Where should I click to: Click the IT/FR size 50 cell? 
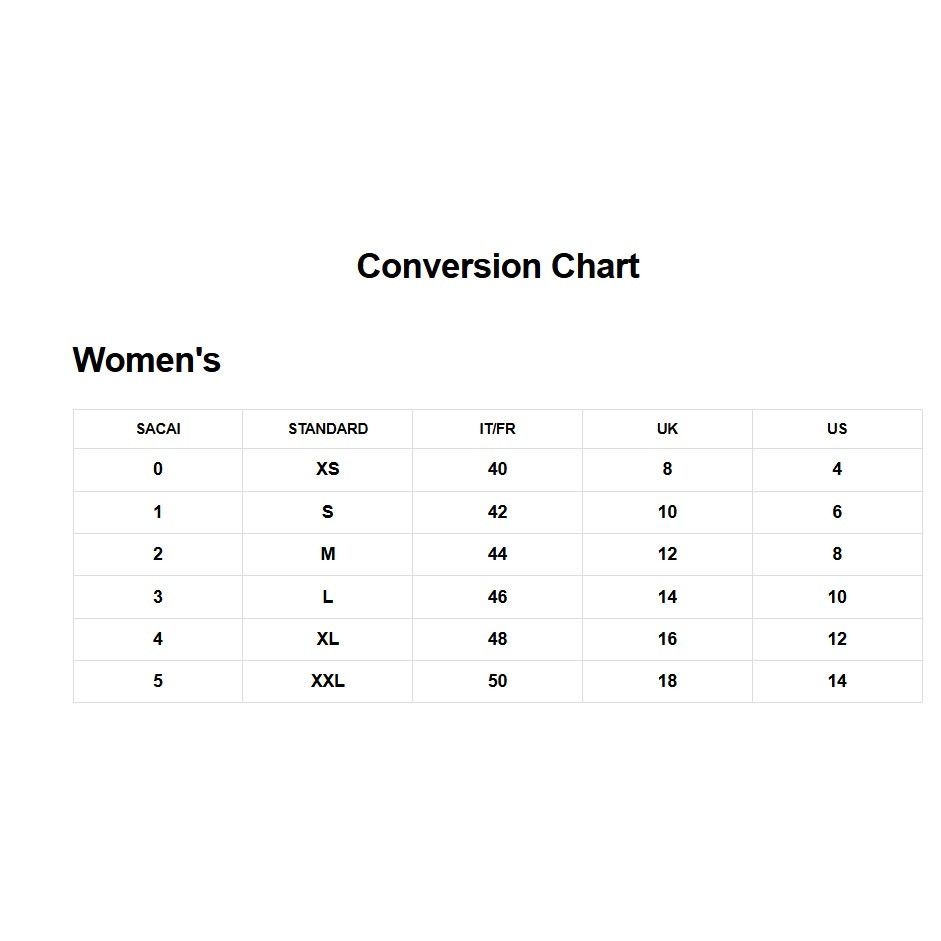point(498,681)
